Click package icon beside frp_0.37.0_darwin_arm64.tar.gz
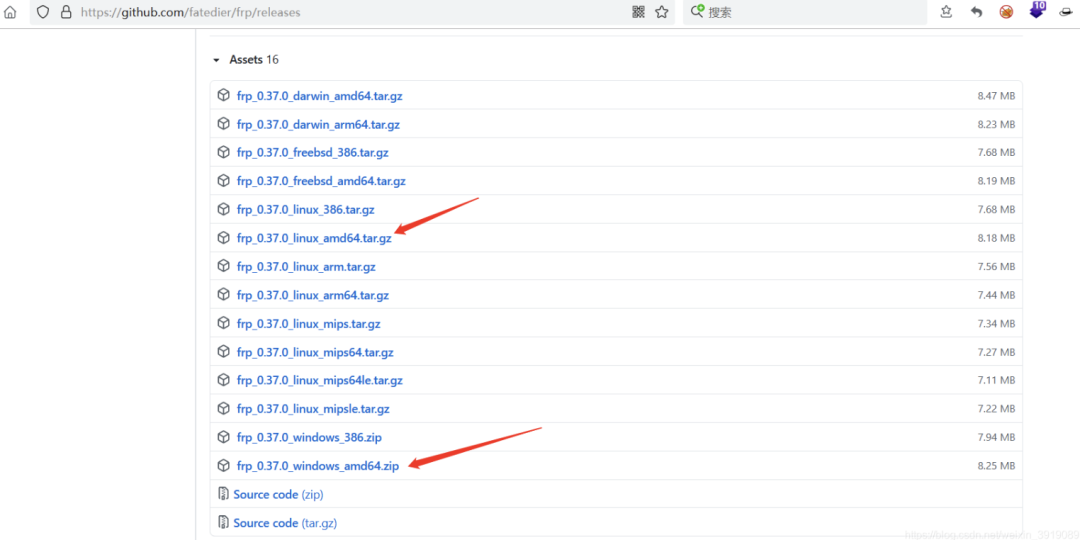Screen dimensions: 1080x540 click(223, 124)
